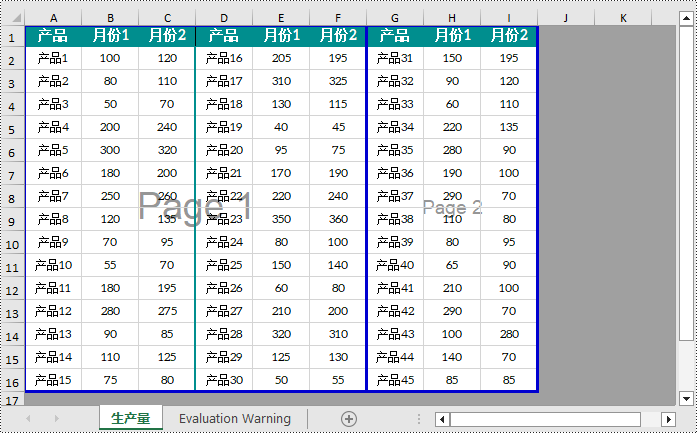Click cell 产品15

(53, 380)
